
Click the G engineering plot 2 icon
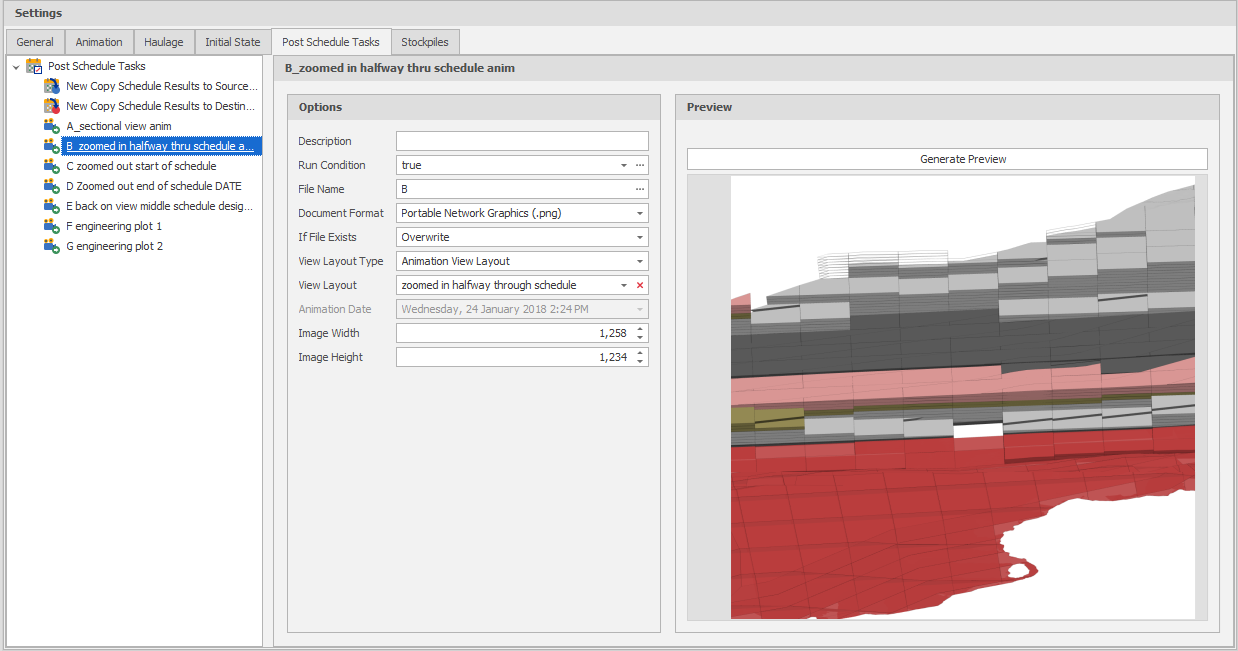(x=52, y=246)
